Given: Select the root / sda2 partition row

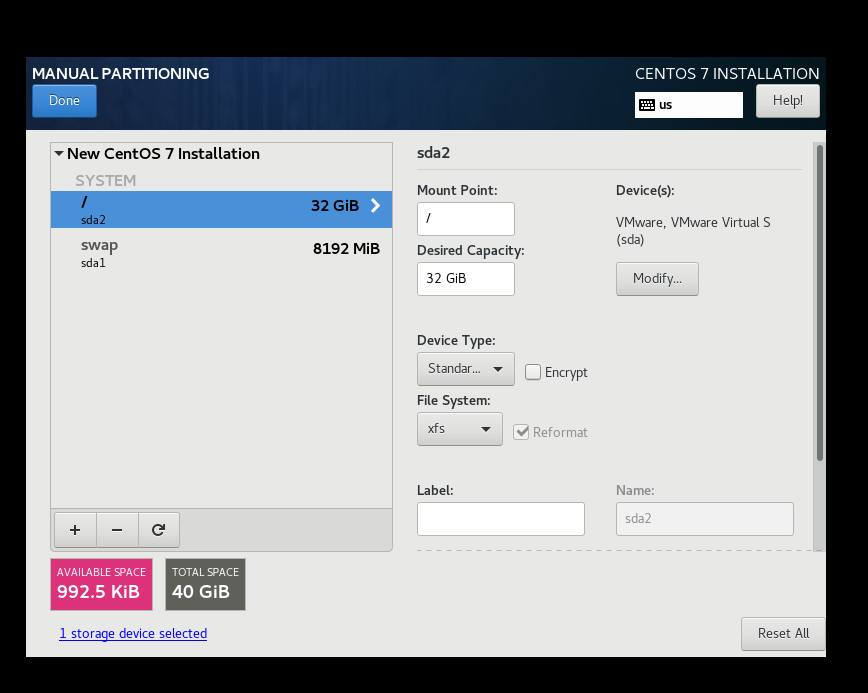Looking at the screenshot, I should (221, 210).
